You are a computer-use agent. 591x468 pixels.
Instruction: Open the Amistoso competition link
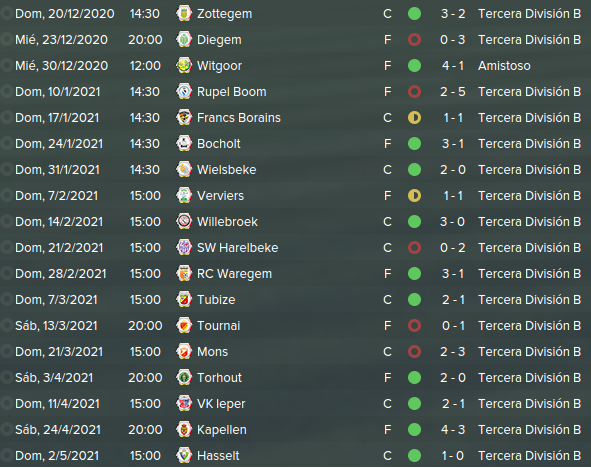pyautogui.click(x=504, y=66)
